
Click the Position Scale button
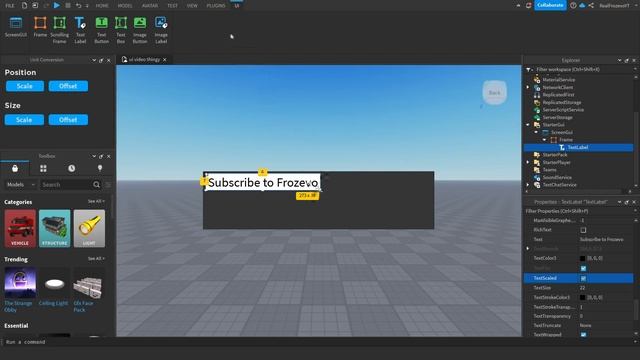(25, 86)
